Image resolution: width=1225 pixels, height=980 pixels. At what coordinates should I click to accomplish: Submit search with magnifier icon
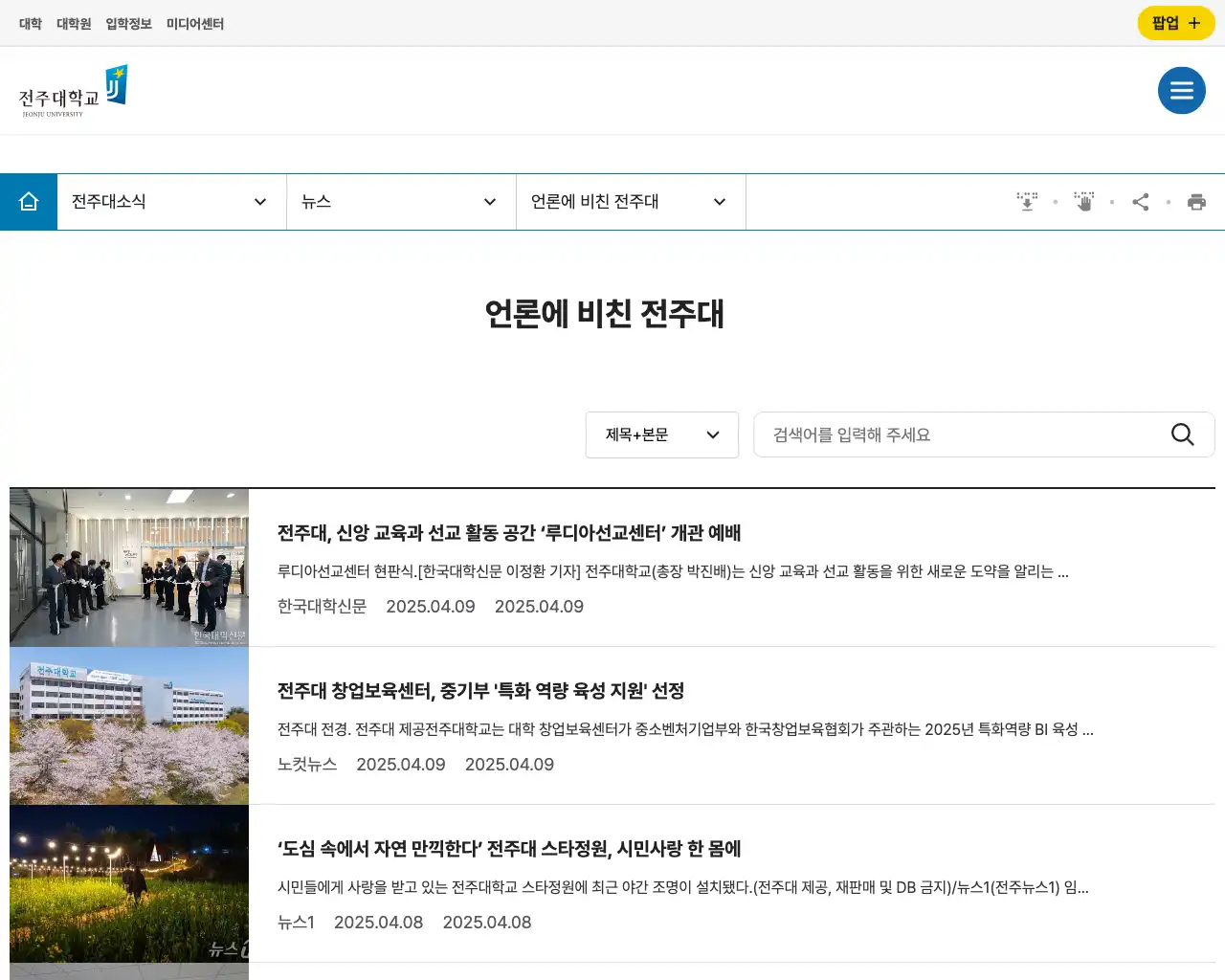1183,434
